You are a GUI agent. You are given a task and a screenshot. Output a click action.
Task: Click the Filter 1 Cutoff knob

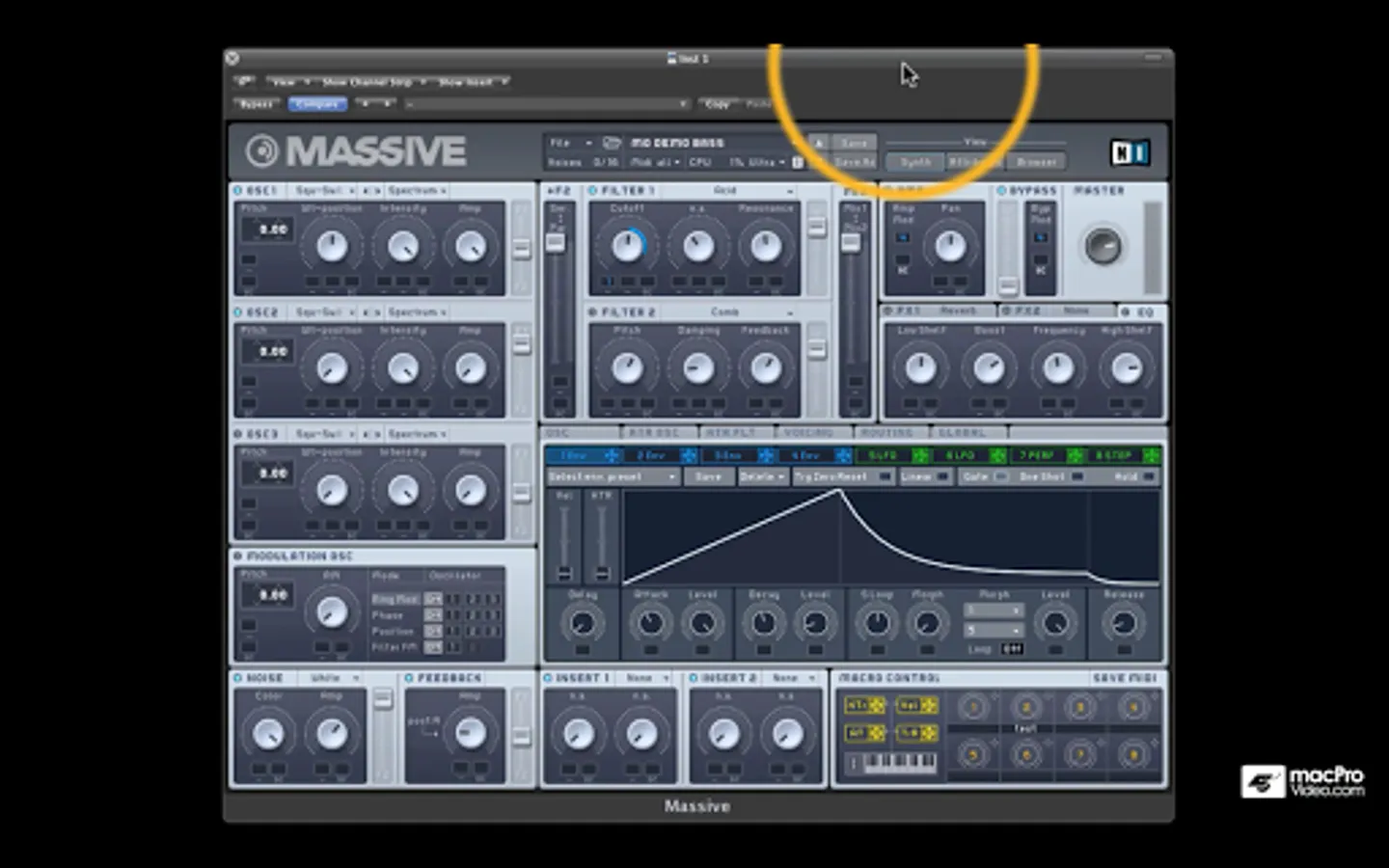coord(627,246)
